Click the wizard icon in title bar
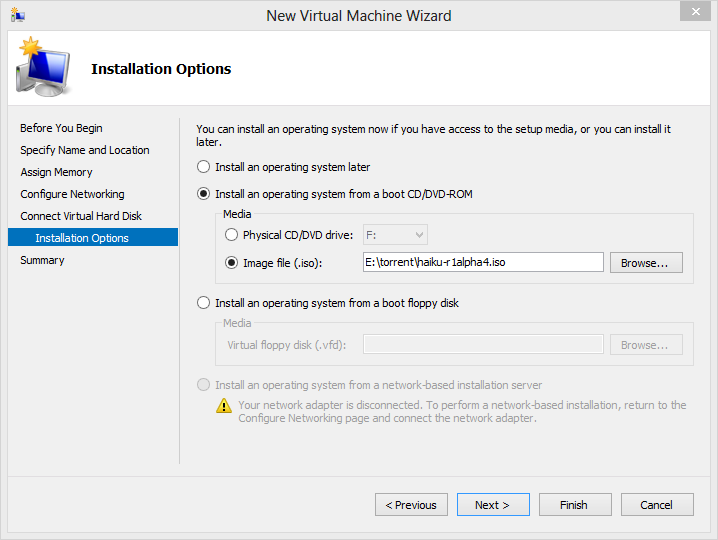Image resolution: width=718 pixels, height=540 pixels. click(x=18, y=15)
